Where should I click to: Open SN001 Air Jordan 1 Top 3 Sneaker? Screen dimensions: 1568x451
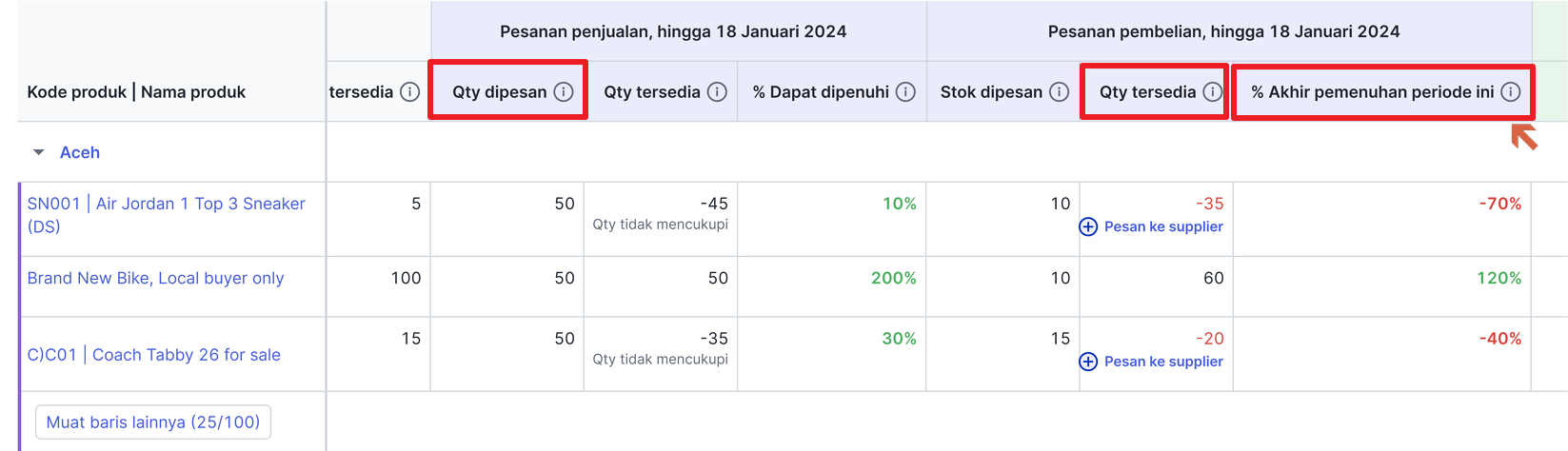(x=167, y=215)
